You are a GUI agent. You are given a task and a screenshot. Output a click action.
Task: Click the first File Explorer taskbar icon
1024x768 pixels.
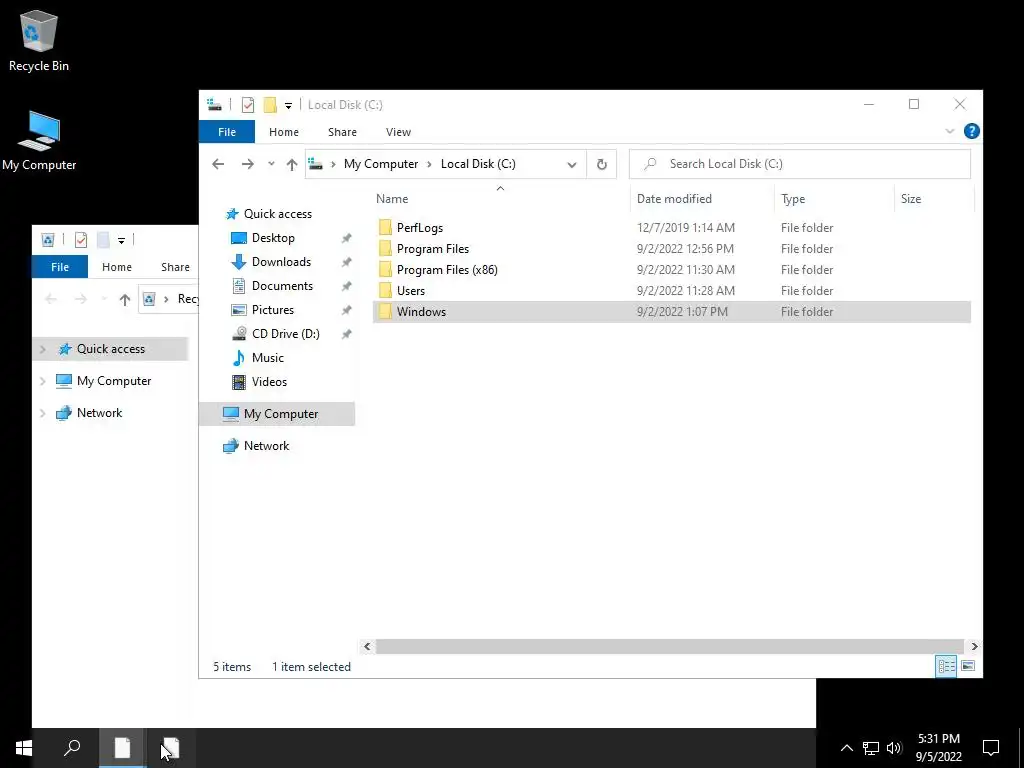pyautogui.click(x=122, y=748)
